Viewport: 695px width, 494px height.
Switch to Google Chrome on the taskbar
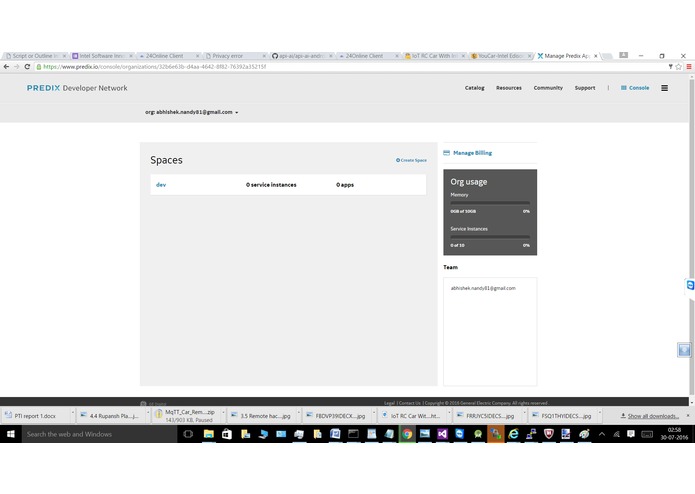[x=406, y=434]
